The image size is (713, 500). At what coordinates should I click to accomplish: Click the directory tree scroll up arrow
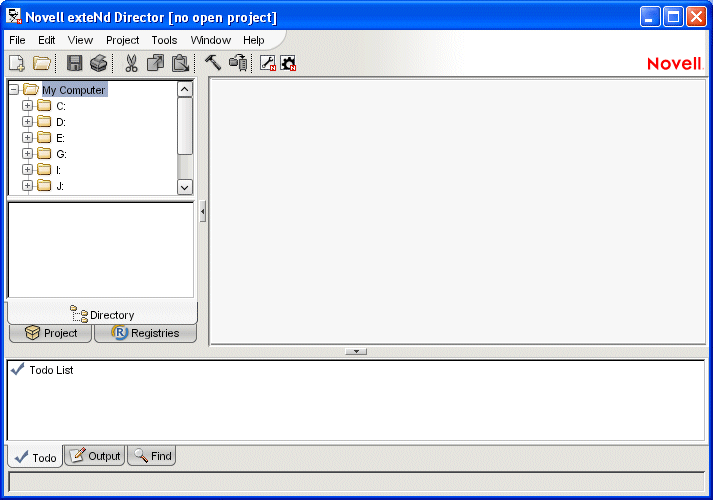coord(185,89)
